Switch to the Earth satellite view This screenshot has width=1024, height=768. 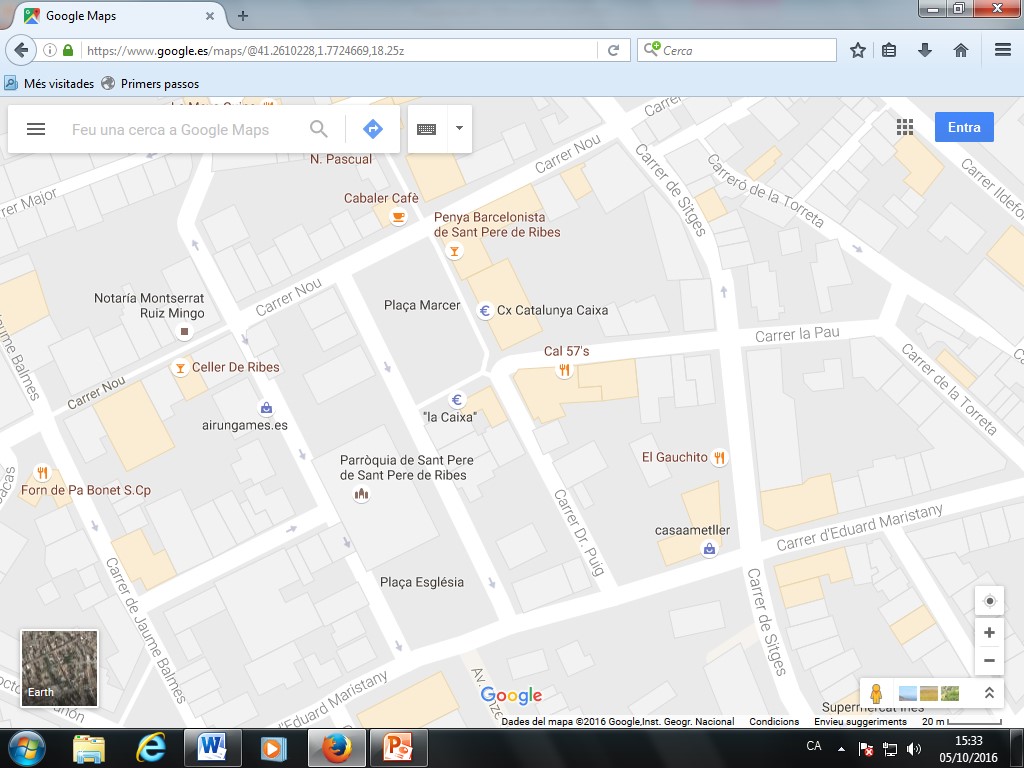[x=60, y=667]
